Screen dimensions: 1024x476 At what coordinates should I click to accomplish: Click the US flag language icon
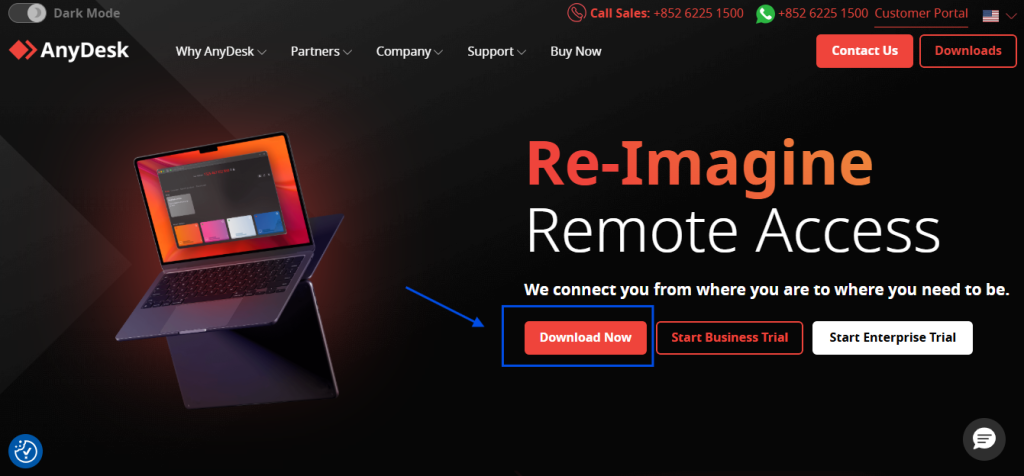click(x=991, y=16)
